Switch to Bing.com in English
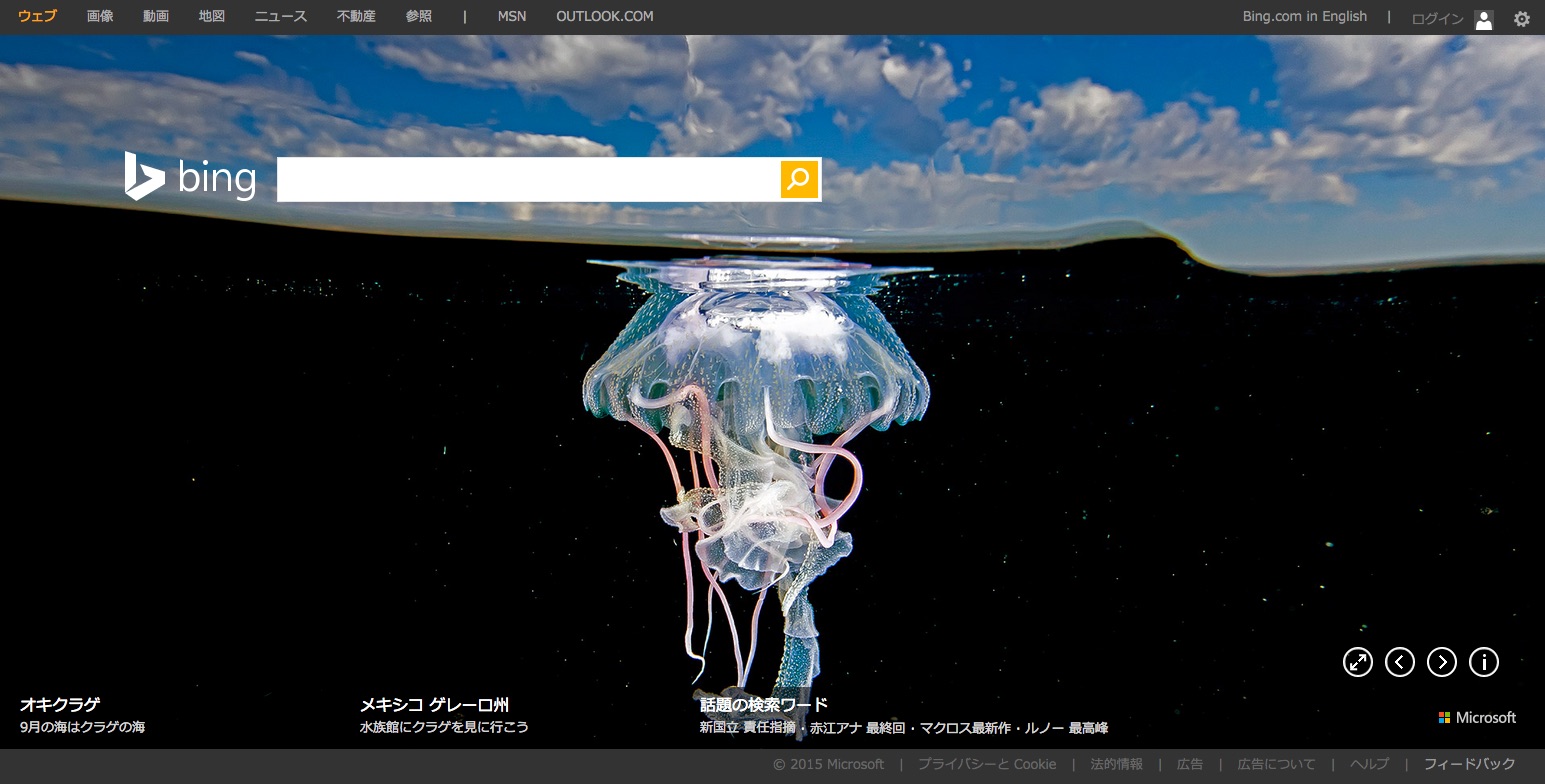This screenshot has width=1545, height=784. point(1304,16)
